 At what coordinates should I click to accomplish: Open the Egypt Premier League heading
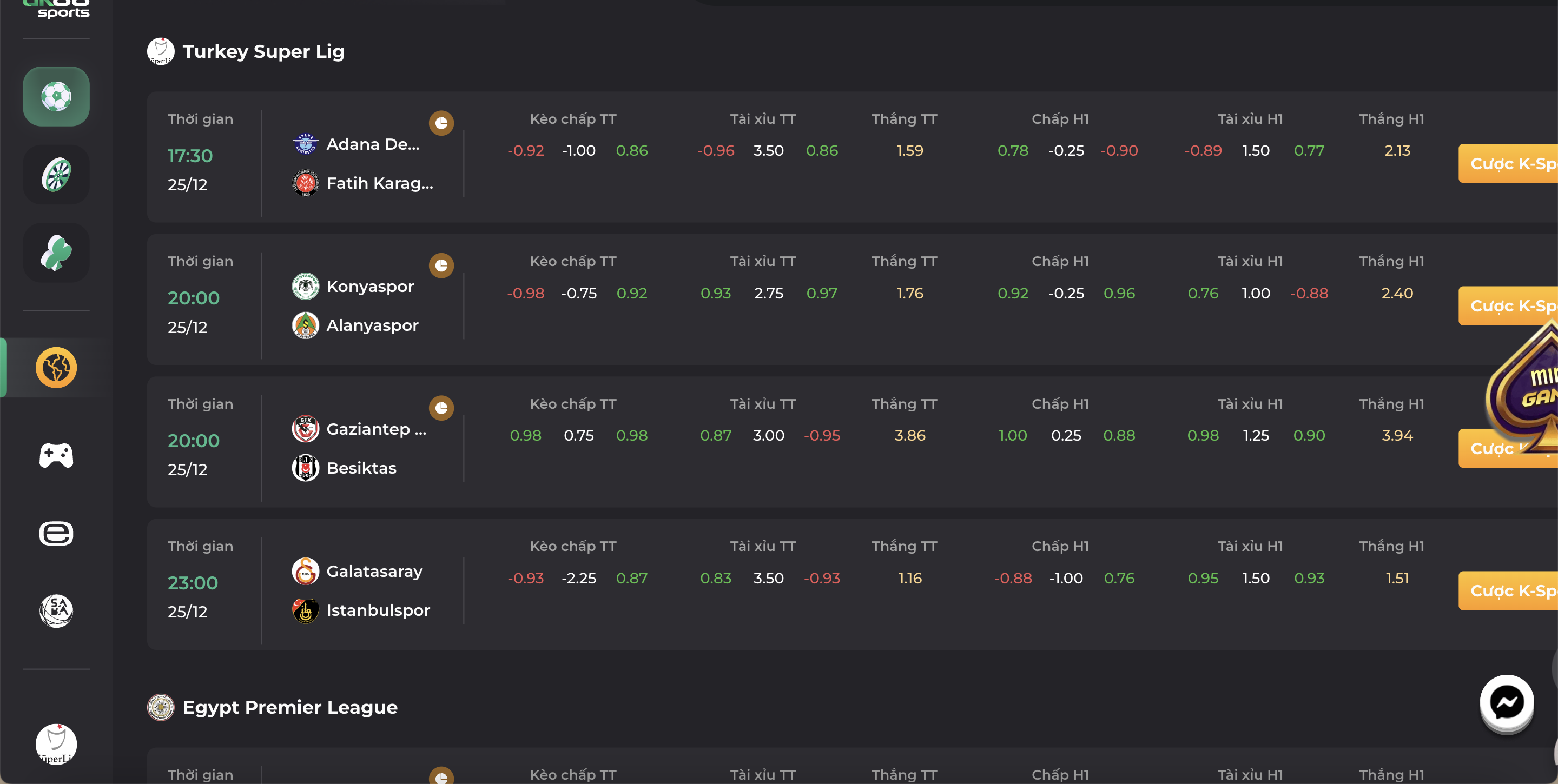pos(291,708)
